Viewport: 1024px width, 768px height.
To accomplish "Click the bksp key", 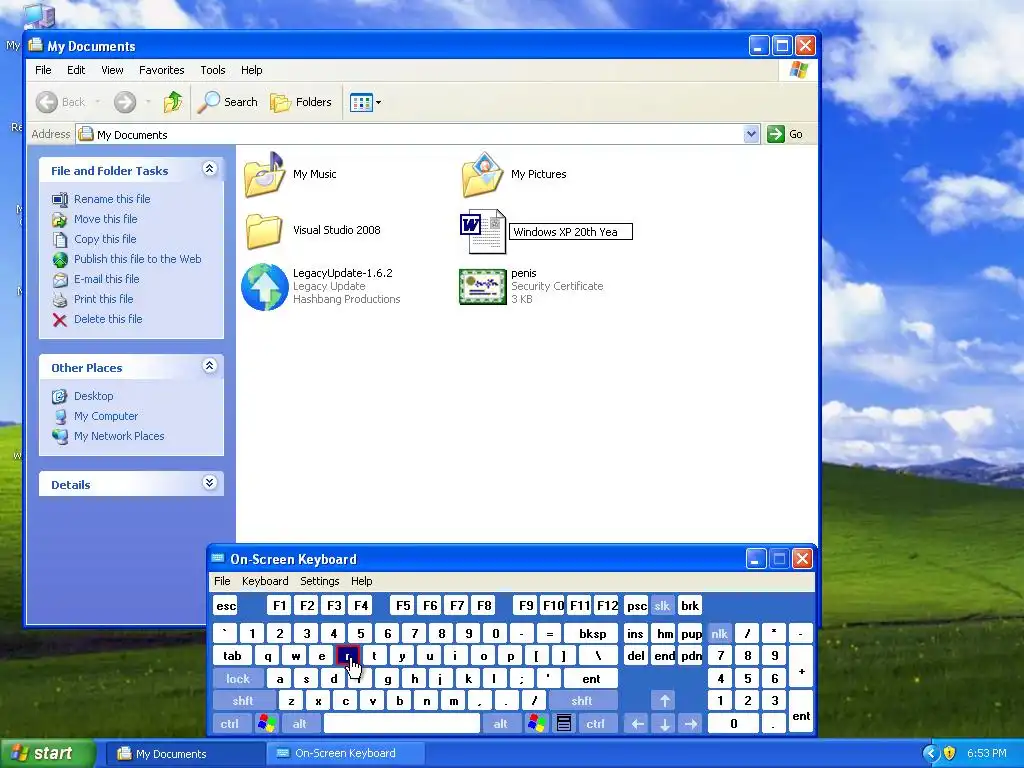I will pyautogui.click(x=592, y=633).
